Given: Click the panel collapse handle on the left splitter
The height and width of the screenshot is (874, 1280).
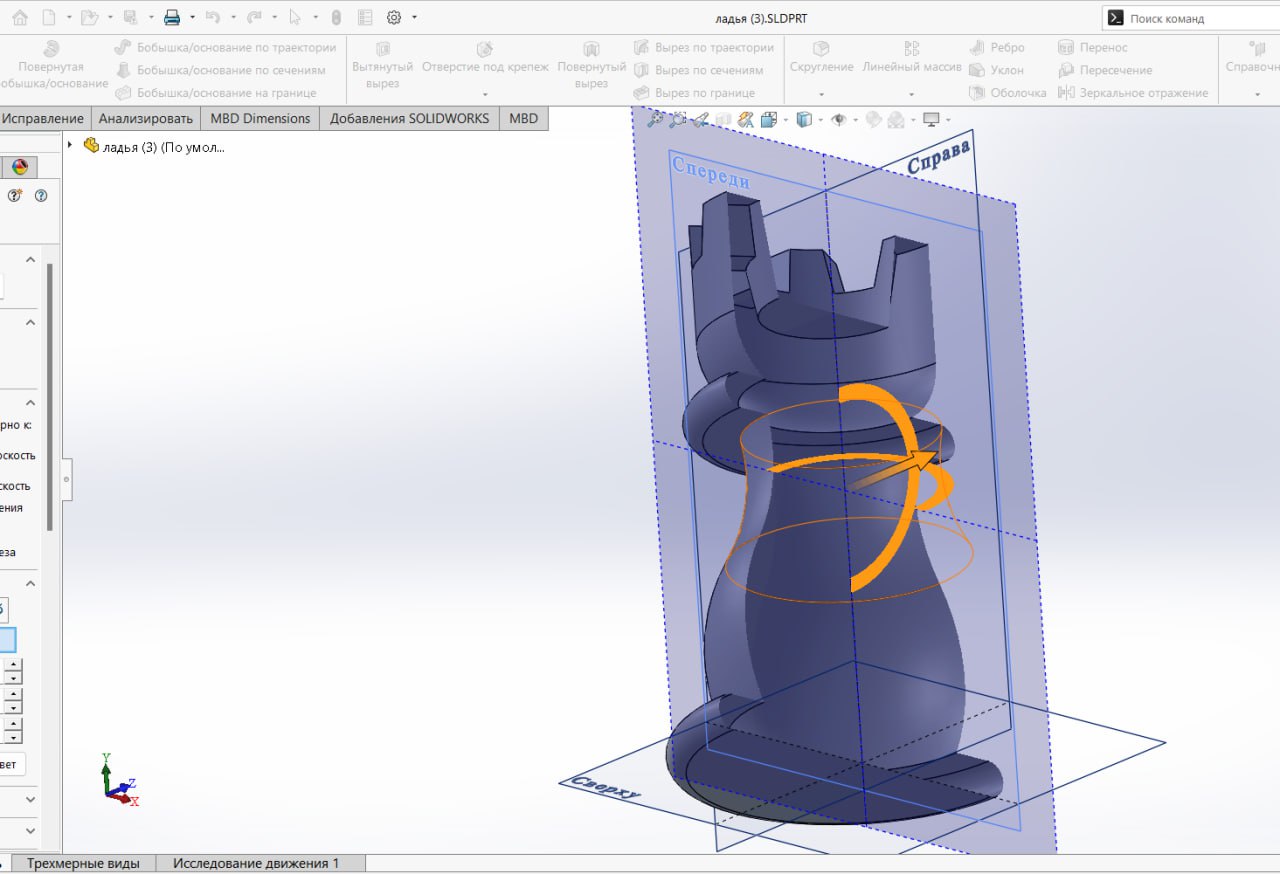Looking at the screenshot, I should 66,480.
